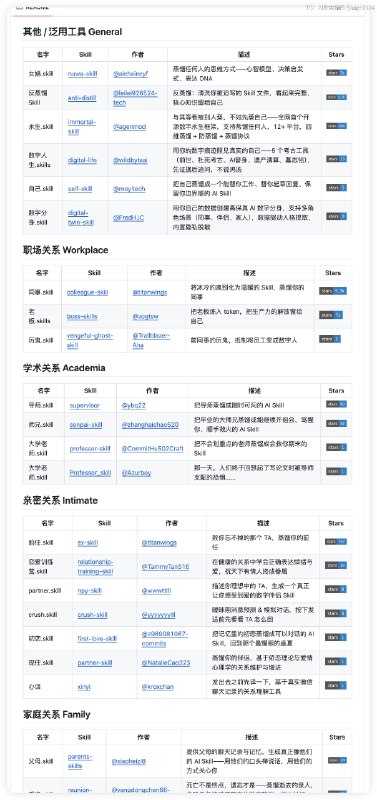377x800 pixels.
Task: Visit @FredHJC author profile
Action: (128, 217)
